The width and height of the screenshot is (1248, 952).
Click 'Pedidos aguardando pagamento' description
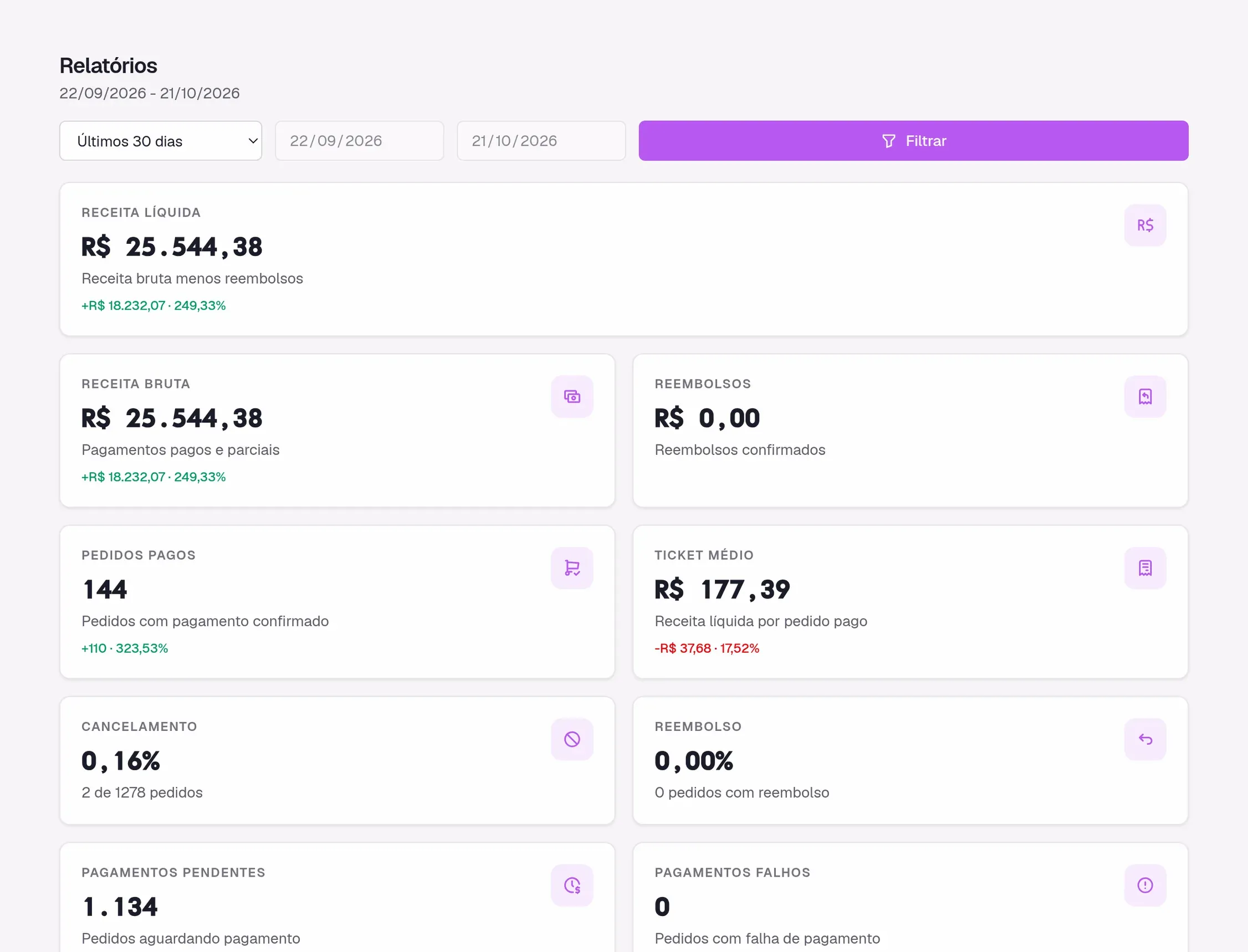click(191, 938)
